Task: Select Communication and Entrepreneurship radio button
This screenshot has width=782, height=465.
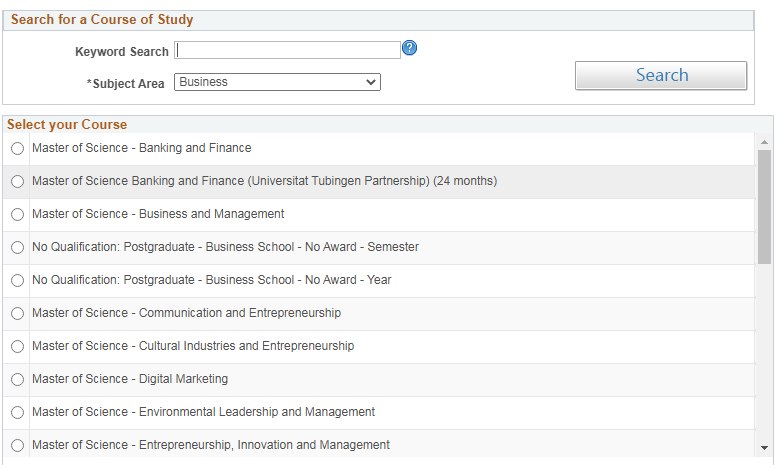Action: [x=17, y=313]
